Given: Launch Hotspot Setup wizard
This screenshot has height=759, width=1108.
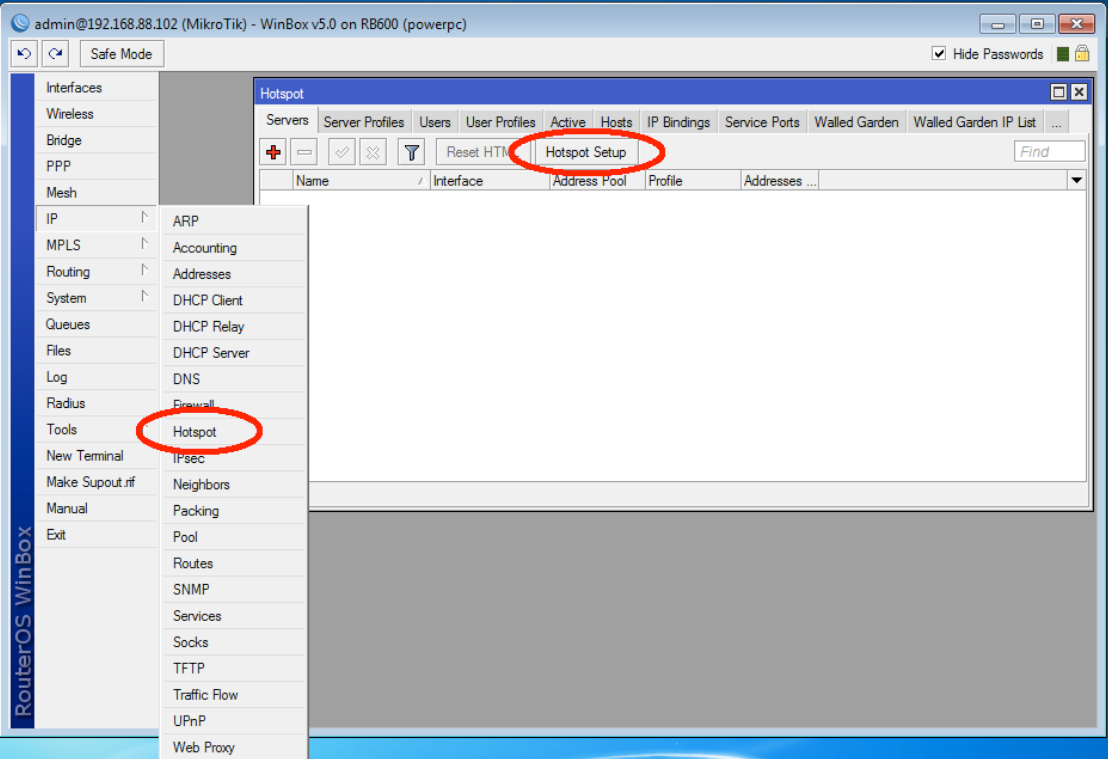Looking at the screenshot, I should tap(586, 152).
